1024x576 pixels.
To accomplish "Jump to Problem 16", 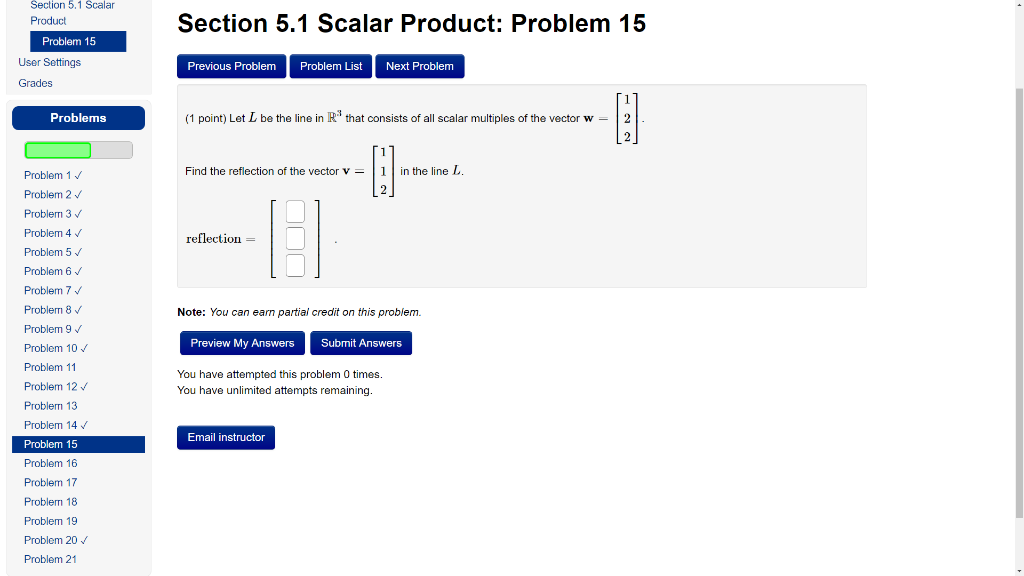I will click(50, 463).
